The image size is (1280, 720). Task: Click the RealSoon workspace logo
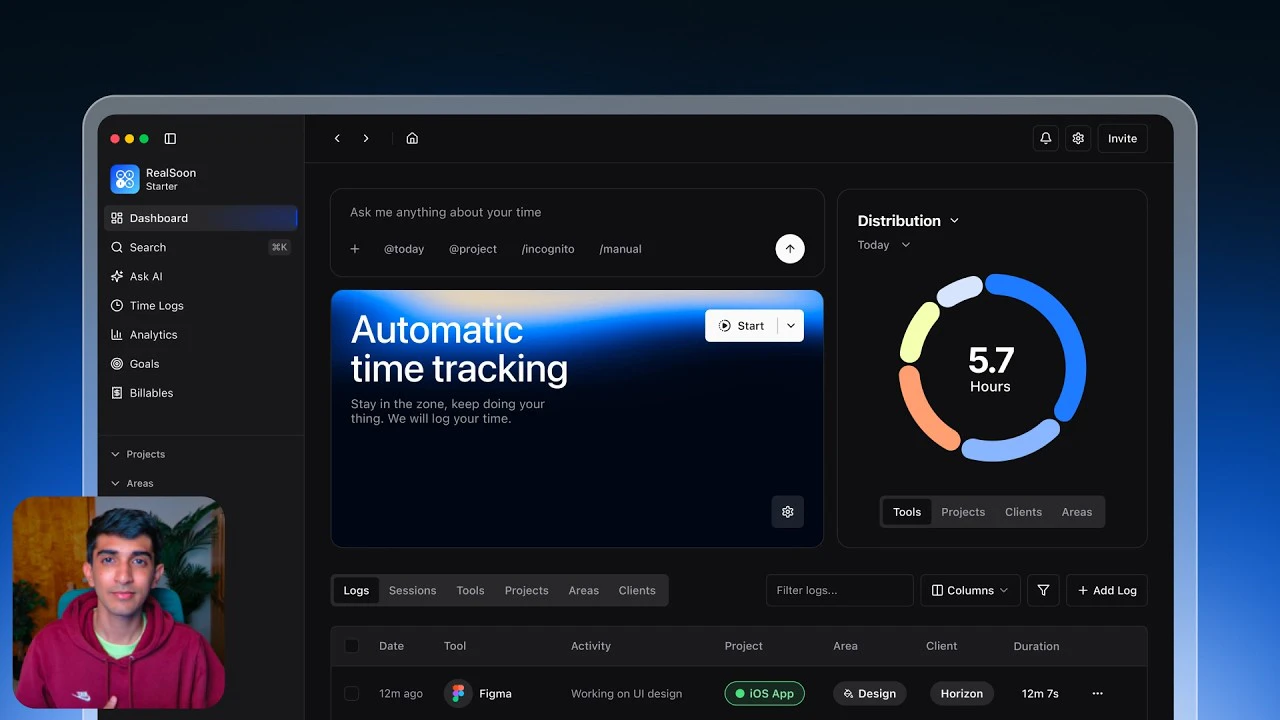click(125, 179)
